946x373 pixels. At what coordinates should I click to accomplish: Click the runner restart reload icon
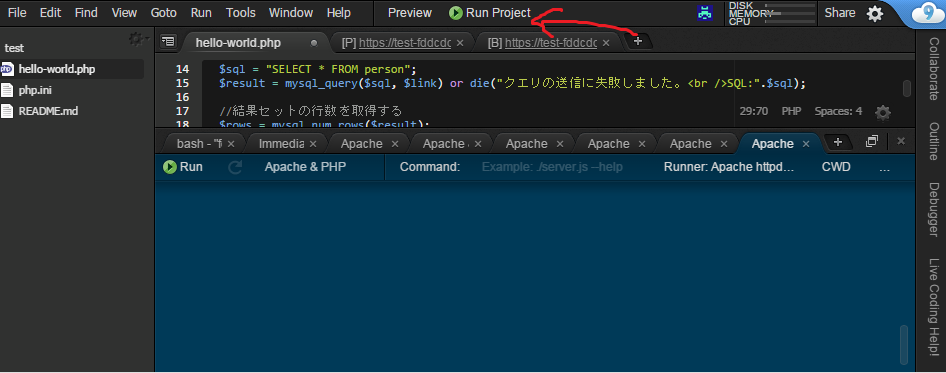235,167
